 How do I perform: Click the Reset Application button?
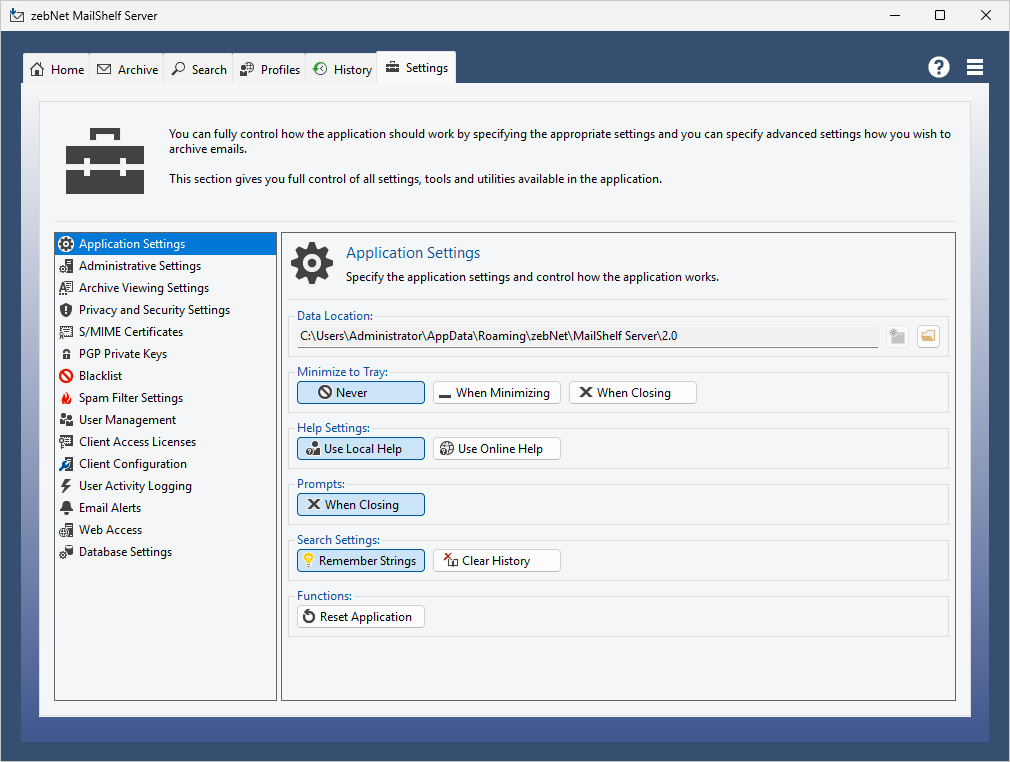click(361, 617)
